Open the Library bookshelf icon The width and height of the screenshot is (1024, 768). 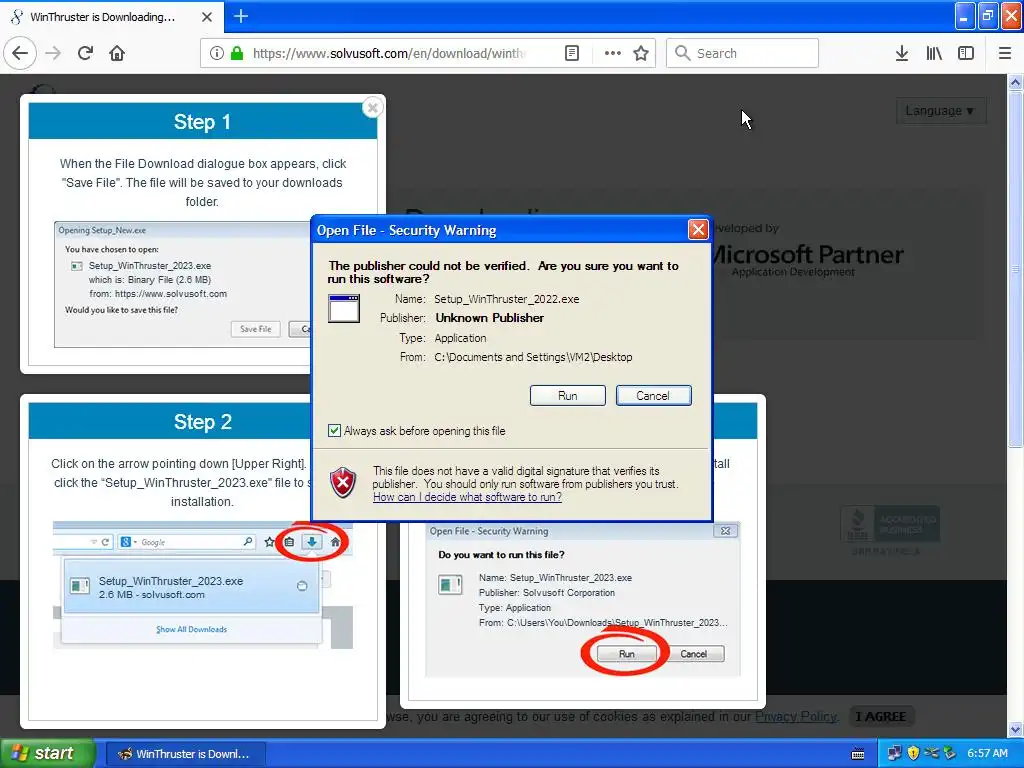pos(934,53)
